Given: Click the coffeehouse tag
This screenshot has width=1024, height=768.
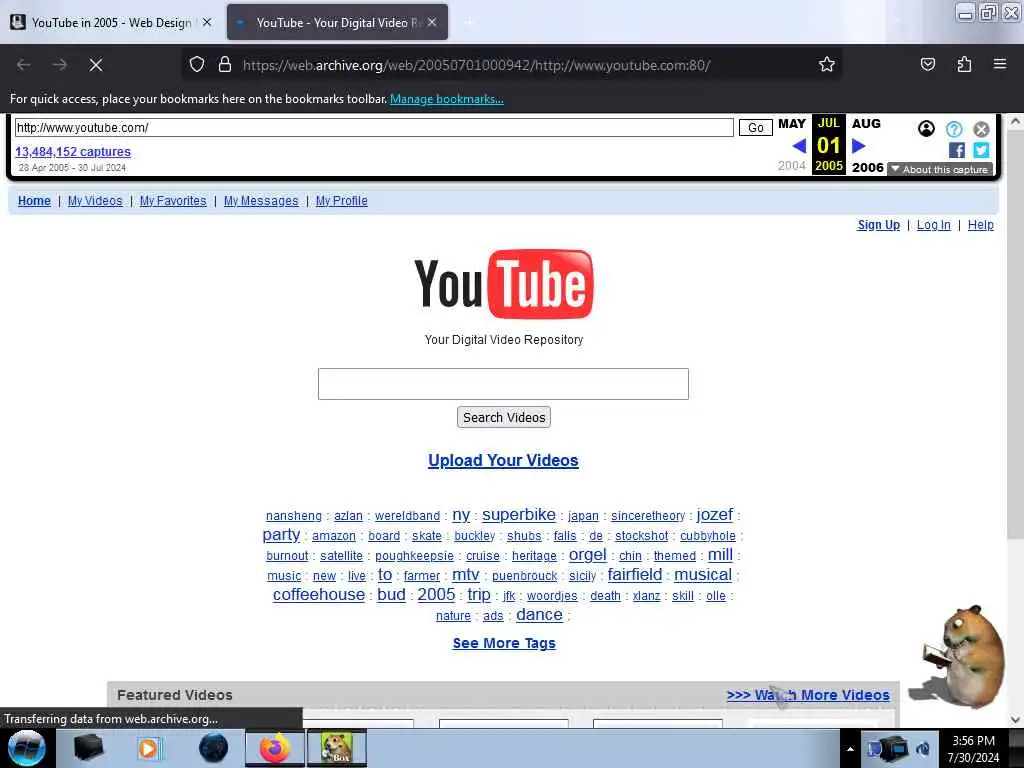Looking at the screenshot, I should point(319,594).
